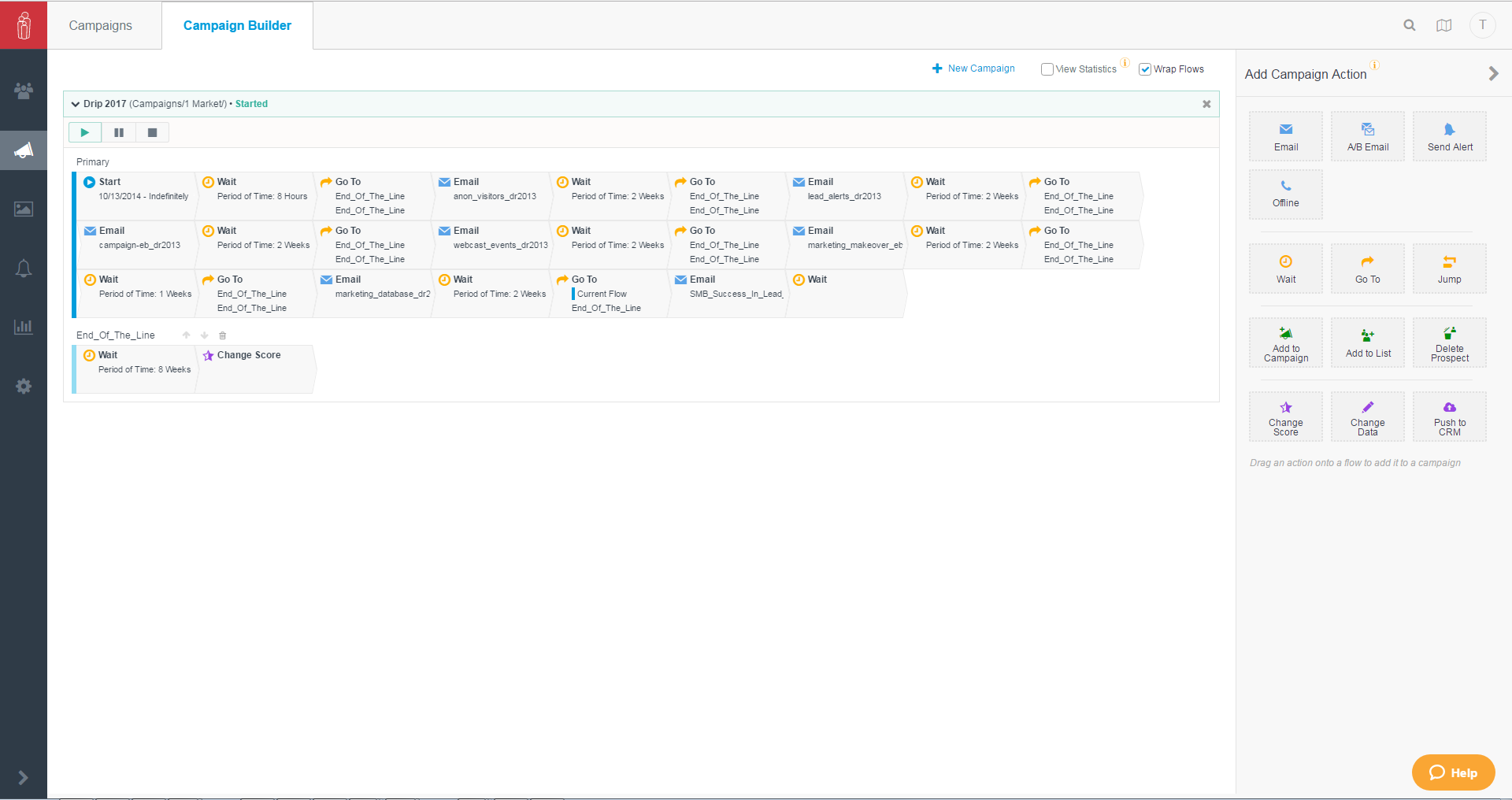The height and width of the screenshot is (800, 1512).
Task: Switch to the Campaigns tab
Action: coord(101,25)
